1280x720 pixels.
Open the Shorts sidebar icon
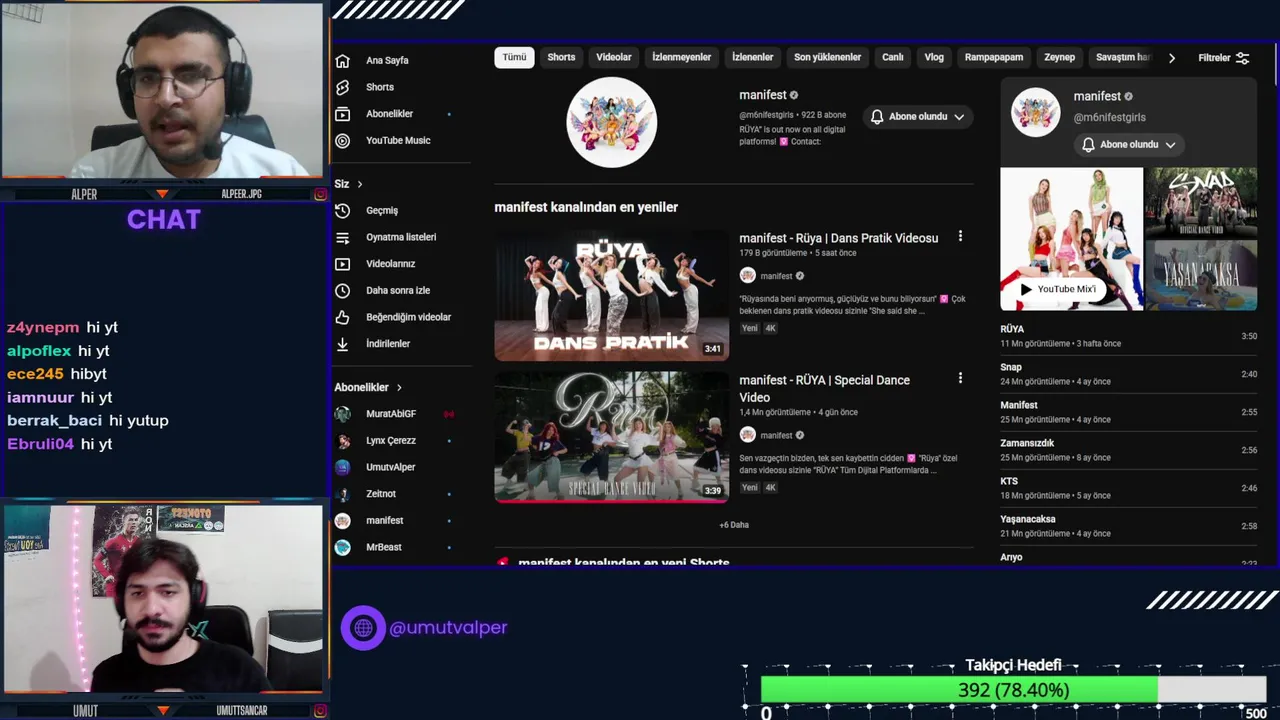[x=342, y=87]
